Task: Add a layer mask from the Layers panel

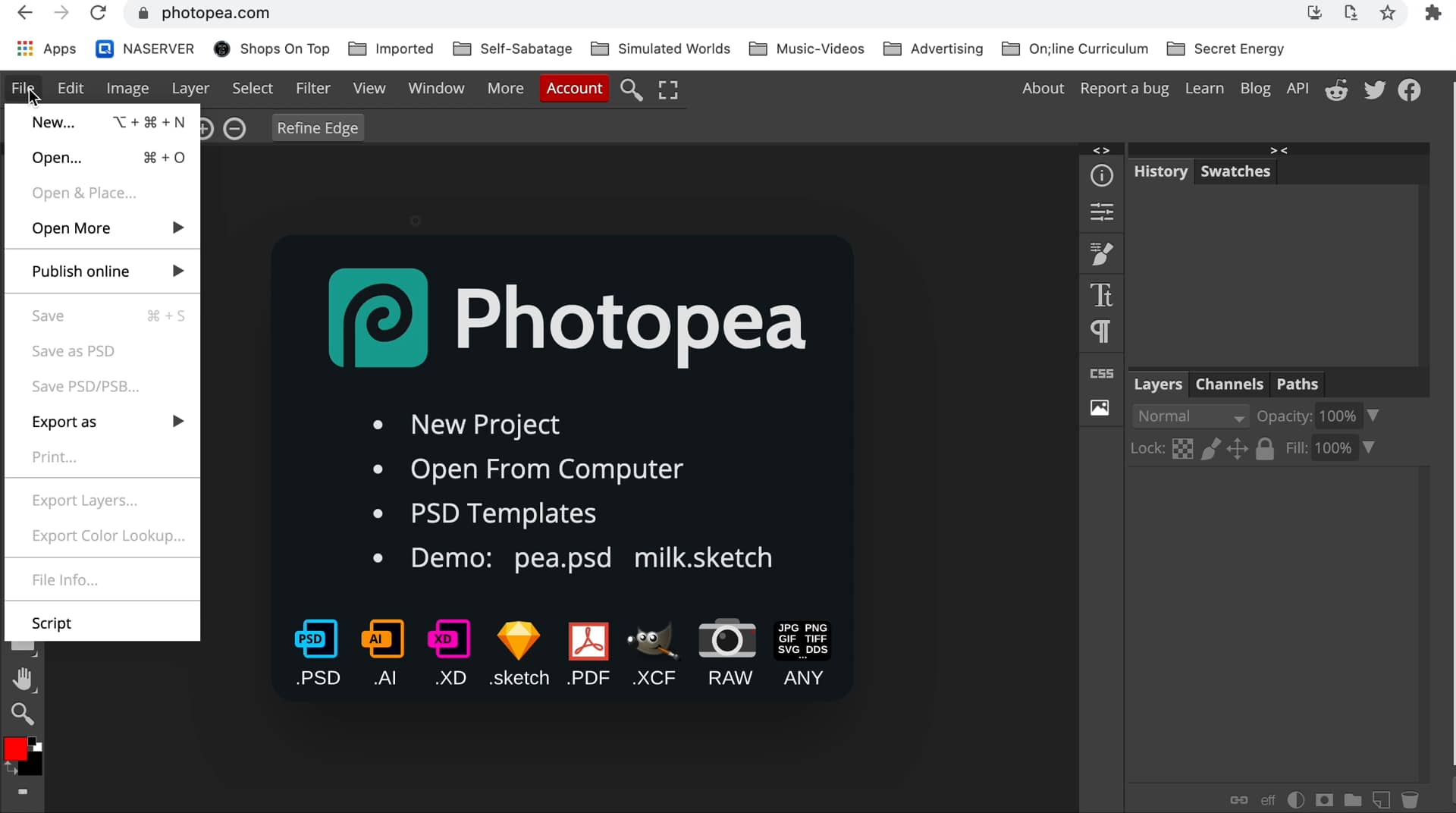Action: click(1324, 800)
